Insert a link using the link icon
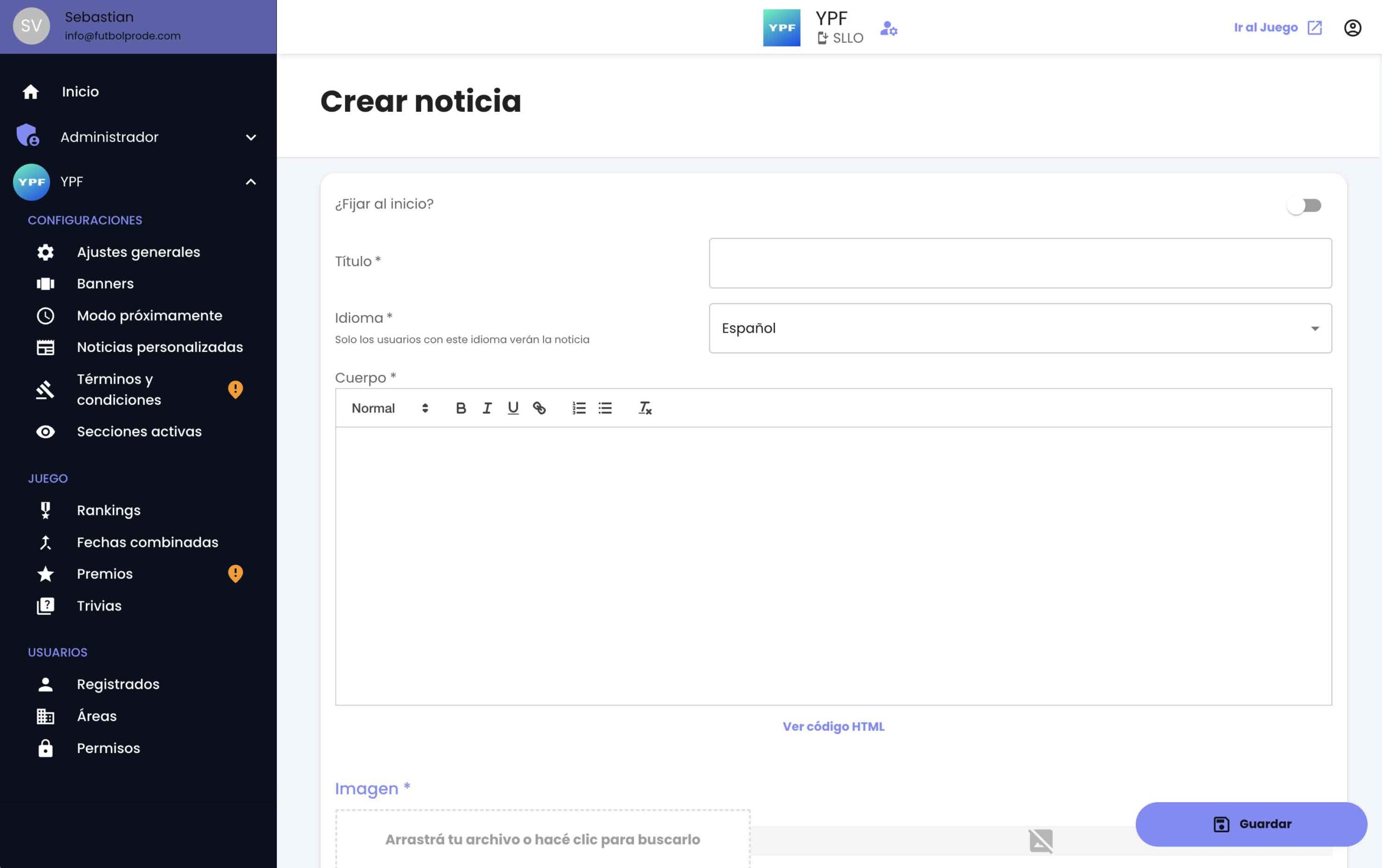 click(x=539, y=408)
